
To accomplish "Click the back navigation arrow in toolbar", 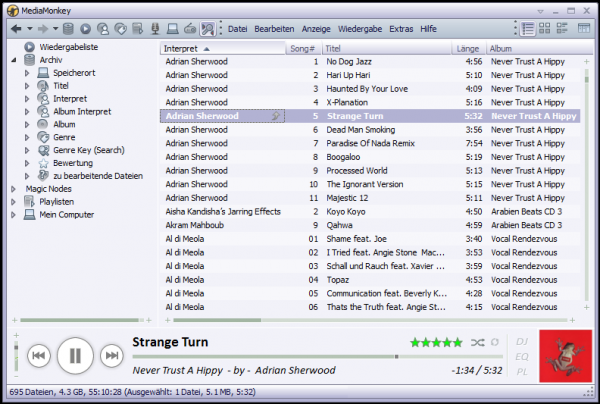I will (x=15, y=29).
